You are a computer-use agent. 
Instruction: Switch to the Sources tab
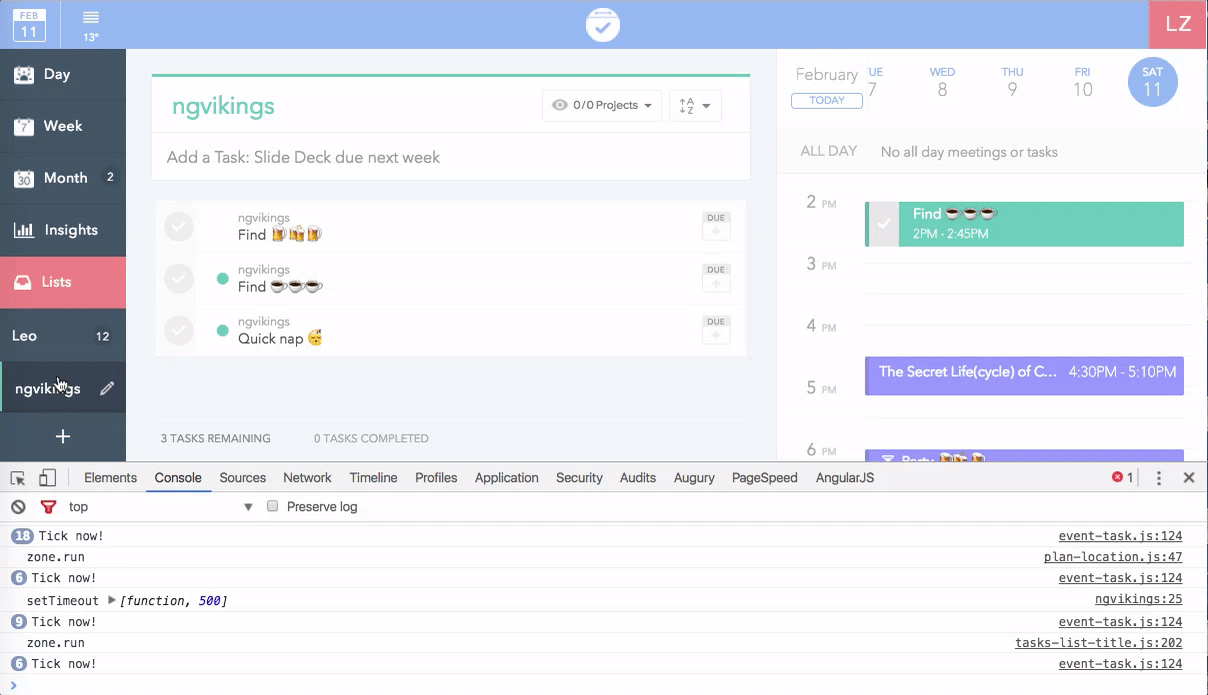(x=243, y=478)
